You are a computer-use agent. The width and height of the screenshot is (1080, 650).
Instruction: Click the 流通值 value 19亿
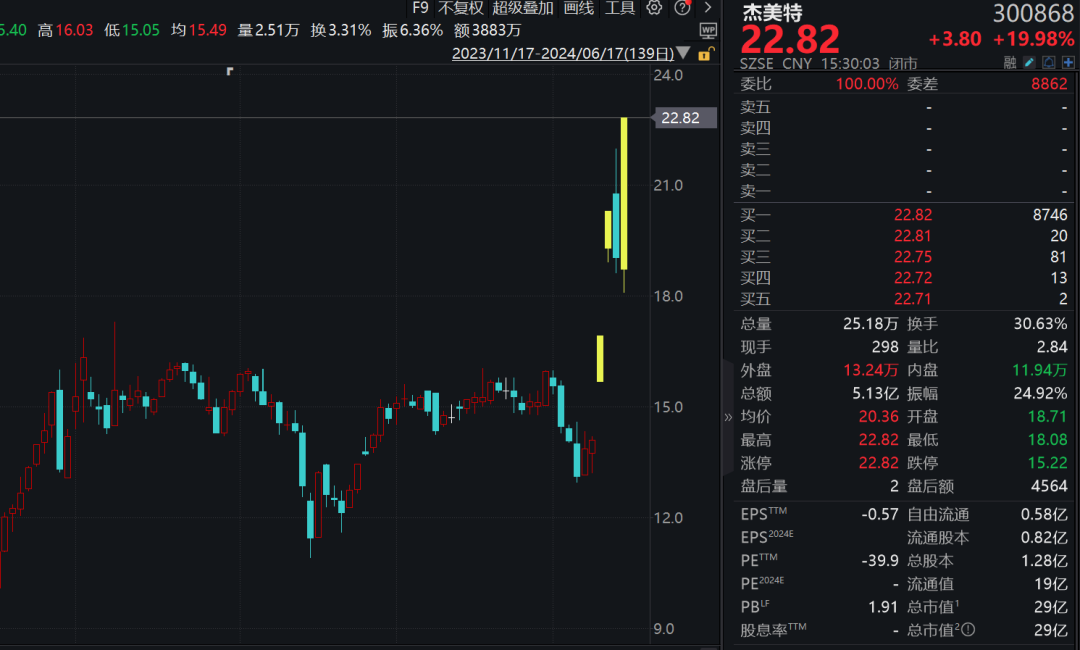click(1051, 585)
